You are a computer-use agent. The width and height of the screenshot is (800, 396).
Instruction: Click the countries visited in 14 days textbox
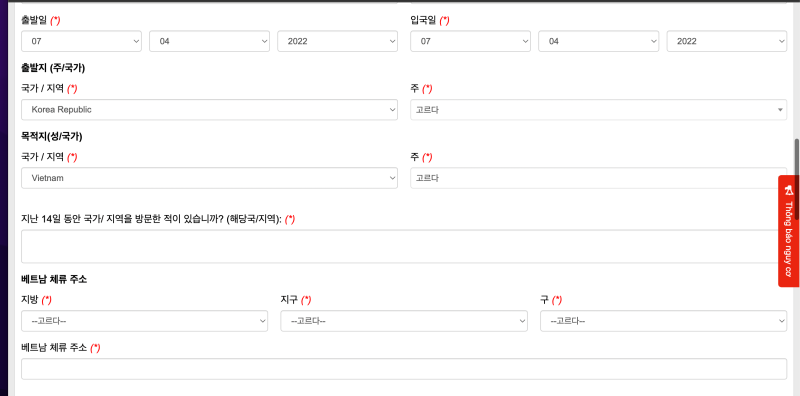(x=404, y=246)
